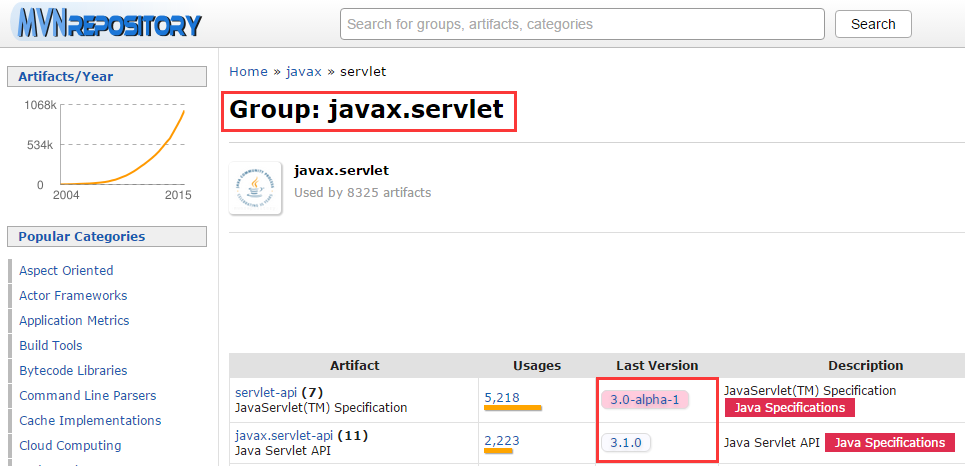965x466 pixels.
Task: Open the javax.servlet-api artifact link
Action: [284, 436]
